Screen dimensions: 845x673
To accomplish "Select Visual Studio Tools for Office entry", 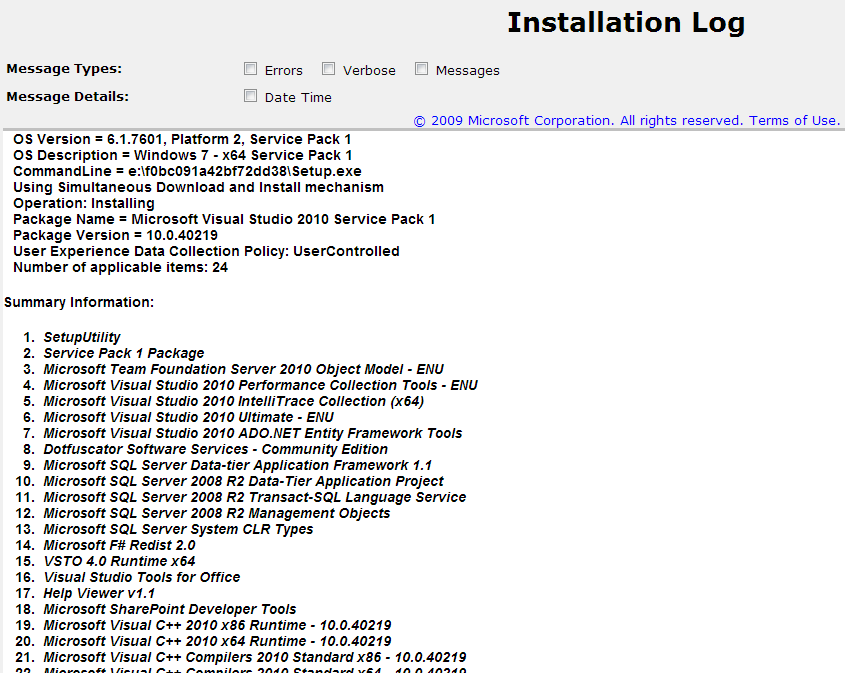I will 142,578.
